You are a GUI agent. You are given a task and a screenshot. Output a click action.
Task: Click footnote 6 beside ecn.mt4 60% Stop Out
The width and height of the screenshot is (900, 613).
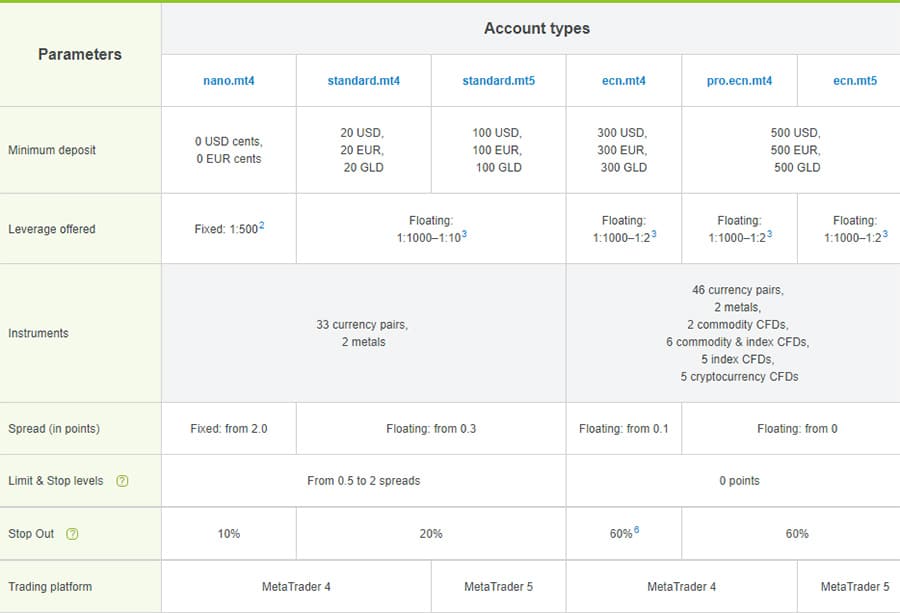point(636,530)
